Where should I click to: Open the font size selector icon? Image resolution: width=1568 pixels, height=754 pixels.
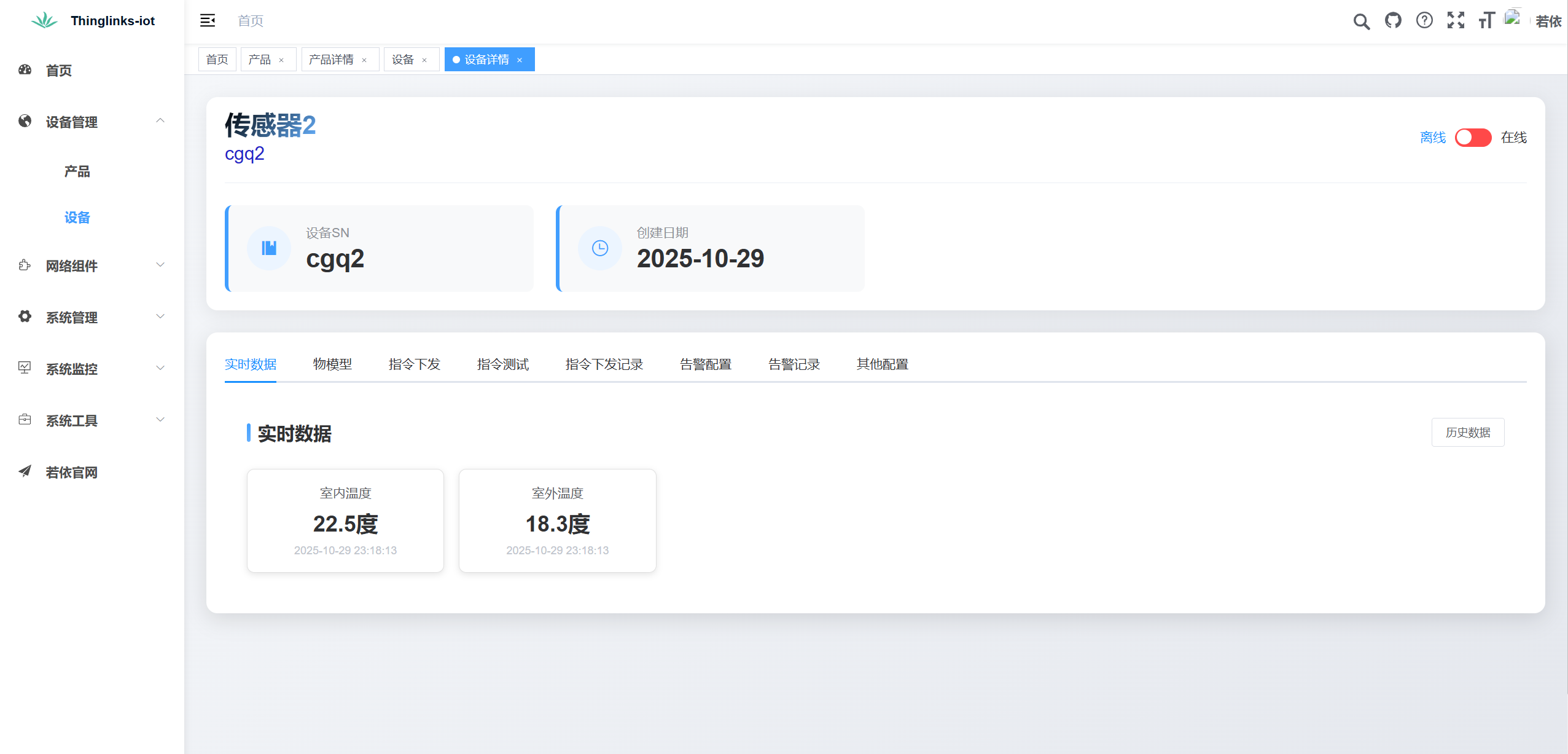[x=1486, y=21]
